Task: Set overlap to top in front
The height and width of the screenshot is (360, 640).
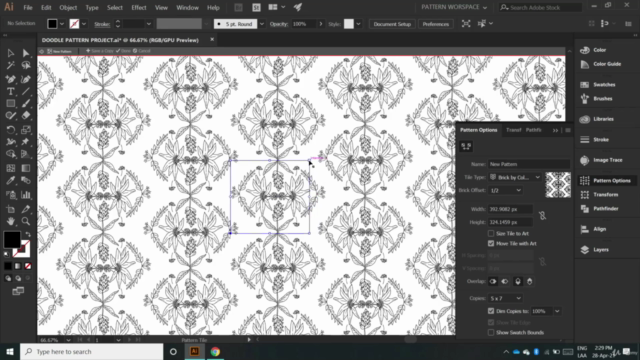Action: [x=518, y=281]
